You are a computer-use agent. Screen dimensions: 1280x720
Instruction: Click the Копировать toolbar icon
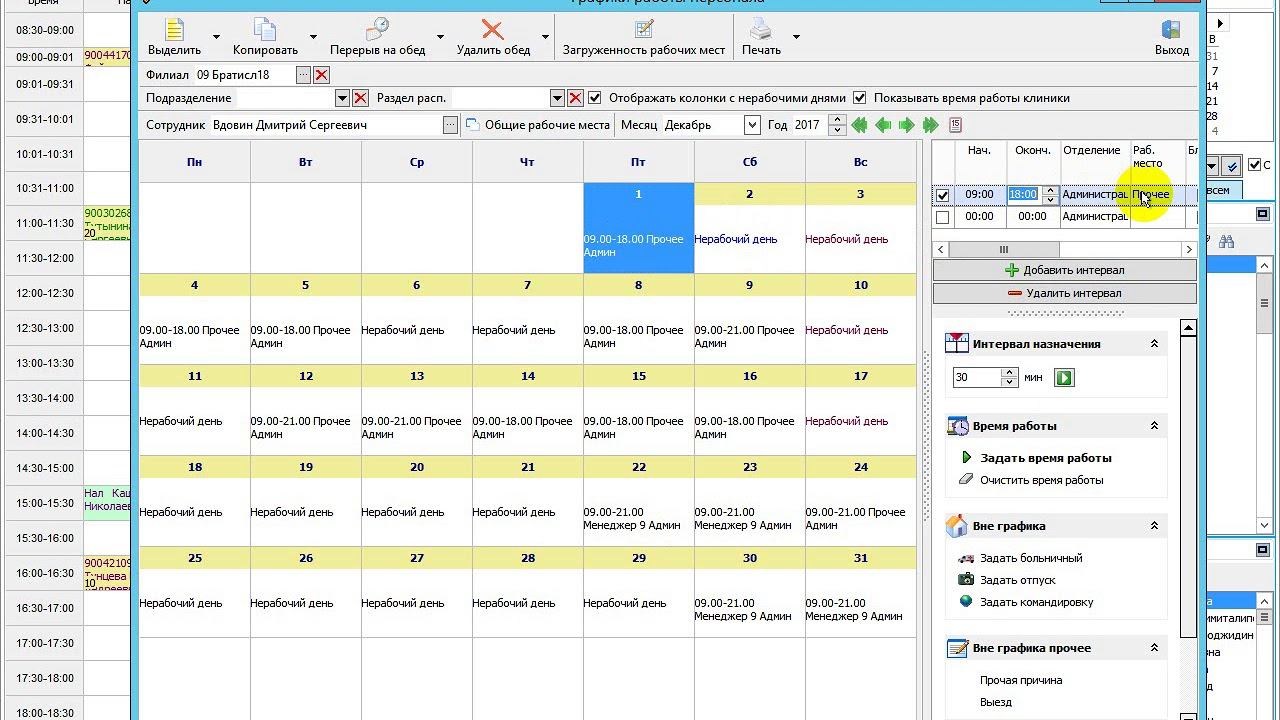pyautogui.click(x=265, y=30)
